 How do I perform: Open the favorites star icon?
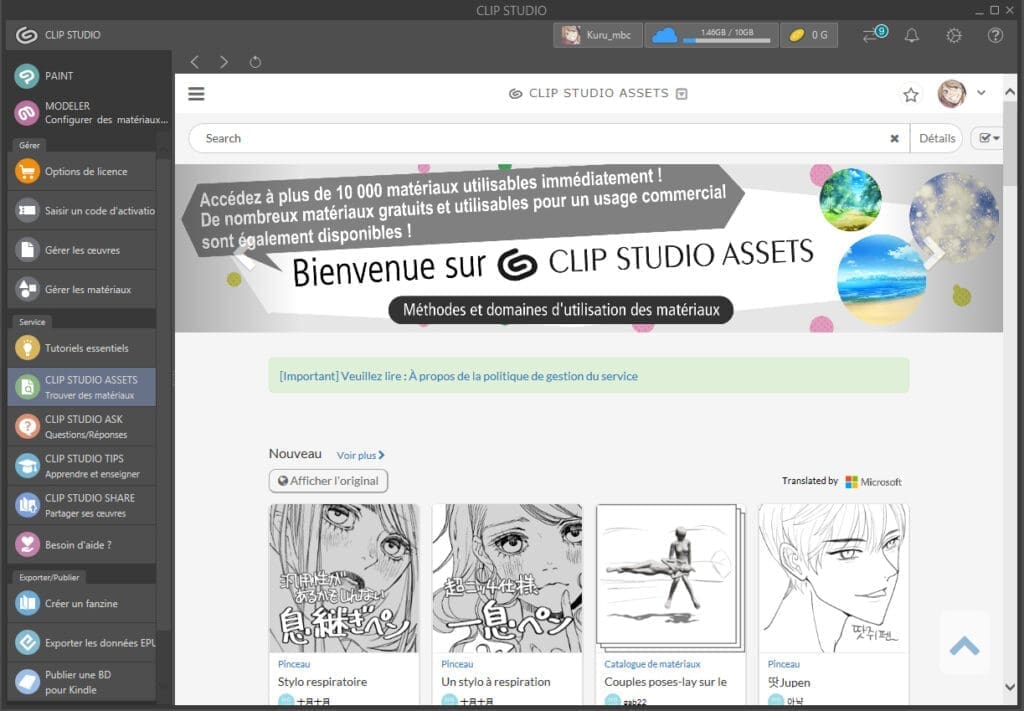(x=910, y=95)
